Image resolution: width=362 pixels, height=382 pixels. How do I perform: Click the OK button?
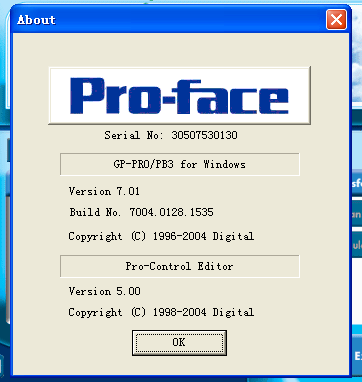[179, 343]
